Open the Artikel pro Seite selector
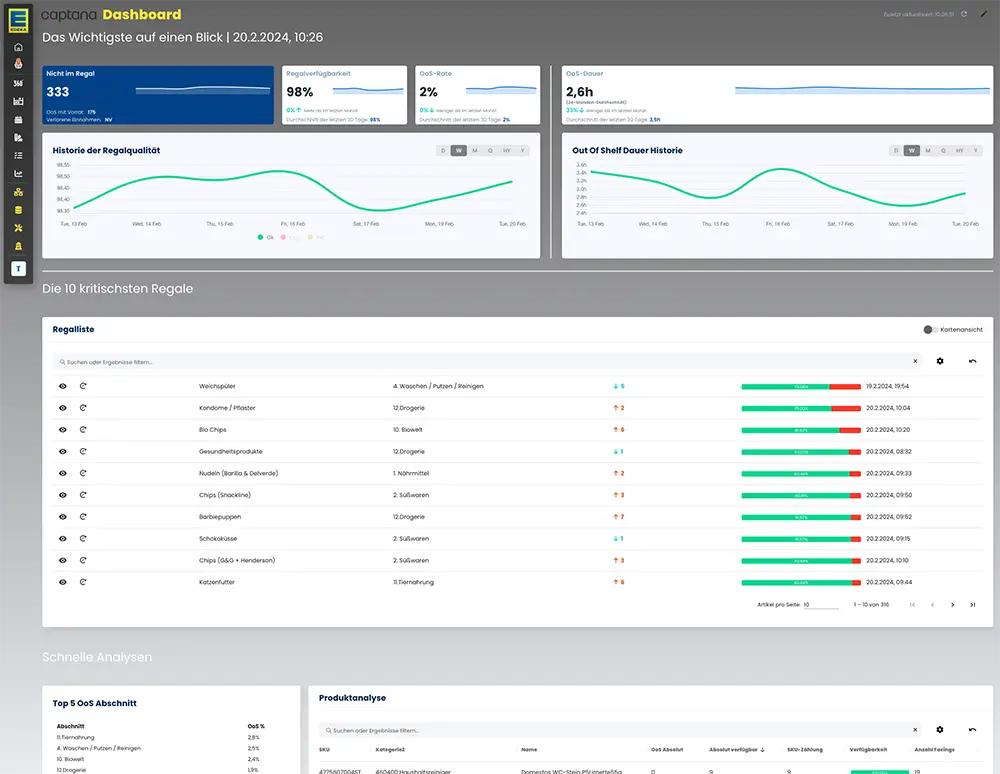 [x=820, y=605]
